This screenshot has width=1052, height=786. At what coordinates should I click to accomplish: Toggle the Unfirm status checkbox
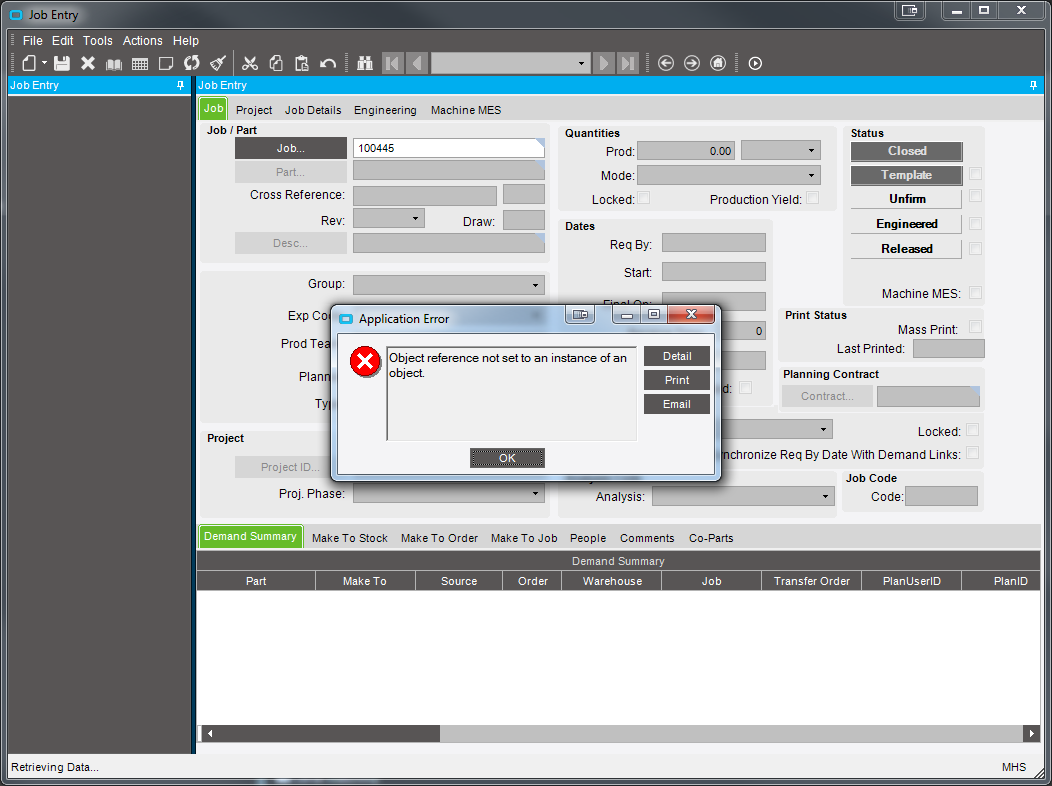click(x=976, y=196)
